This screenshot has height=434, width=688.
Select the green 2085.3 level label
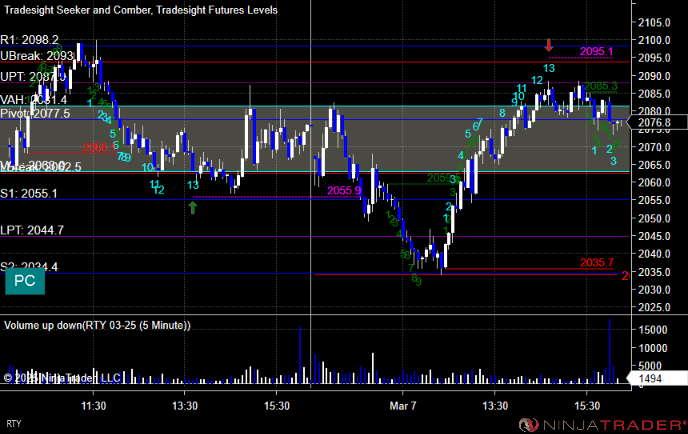601,86
